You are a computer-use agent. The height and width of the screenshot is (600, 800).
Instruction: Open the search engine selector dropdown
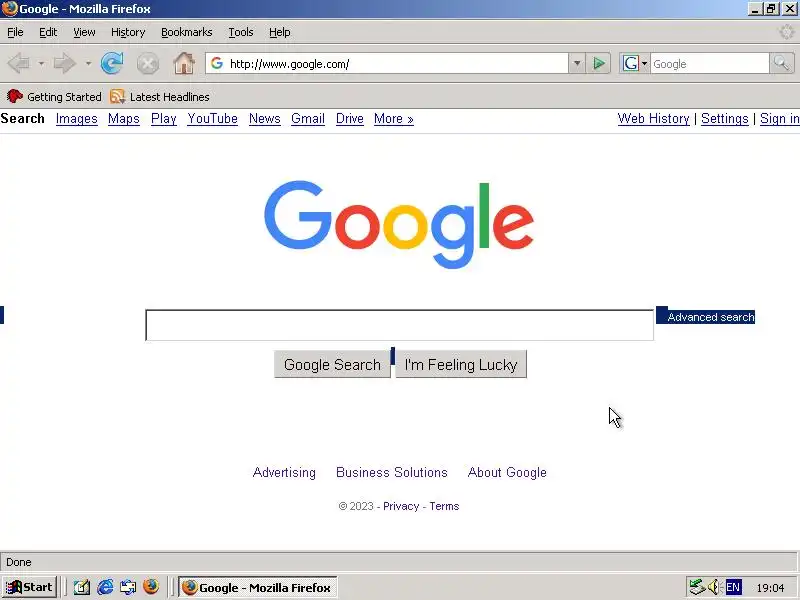(634, 64)
